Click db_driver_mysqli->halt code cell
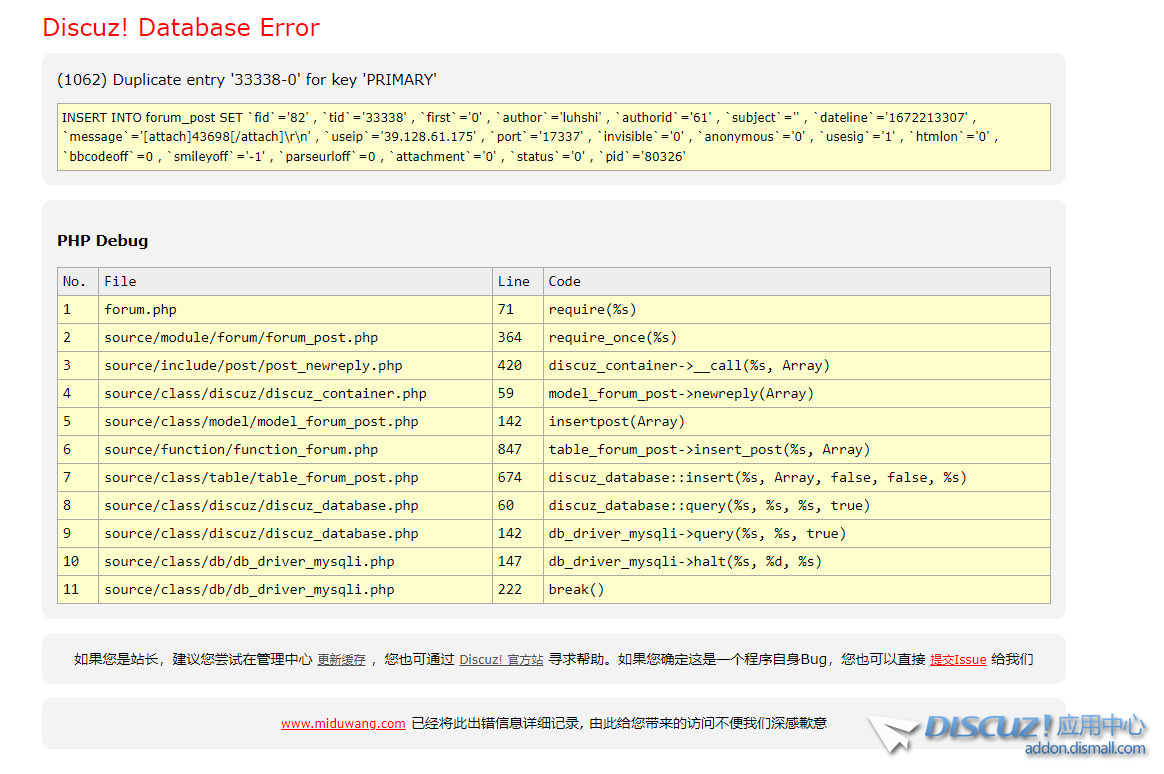 797,562
